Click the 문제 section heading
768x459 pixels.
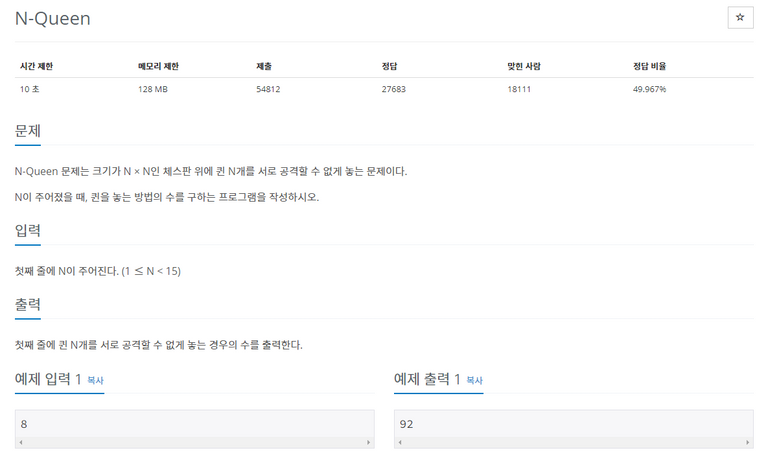tap(28, 131)
